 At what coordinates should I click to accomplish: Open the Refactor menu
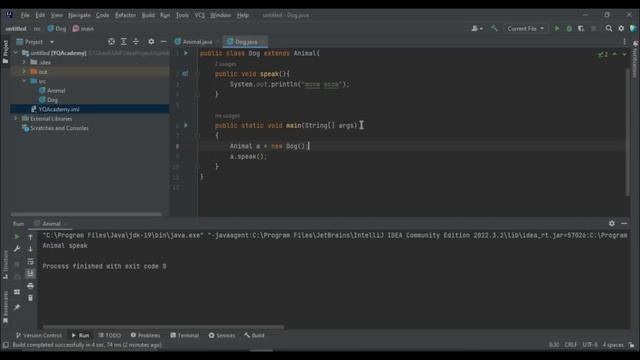click(x=125, y=15)
